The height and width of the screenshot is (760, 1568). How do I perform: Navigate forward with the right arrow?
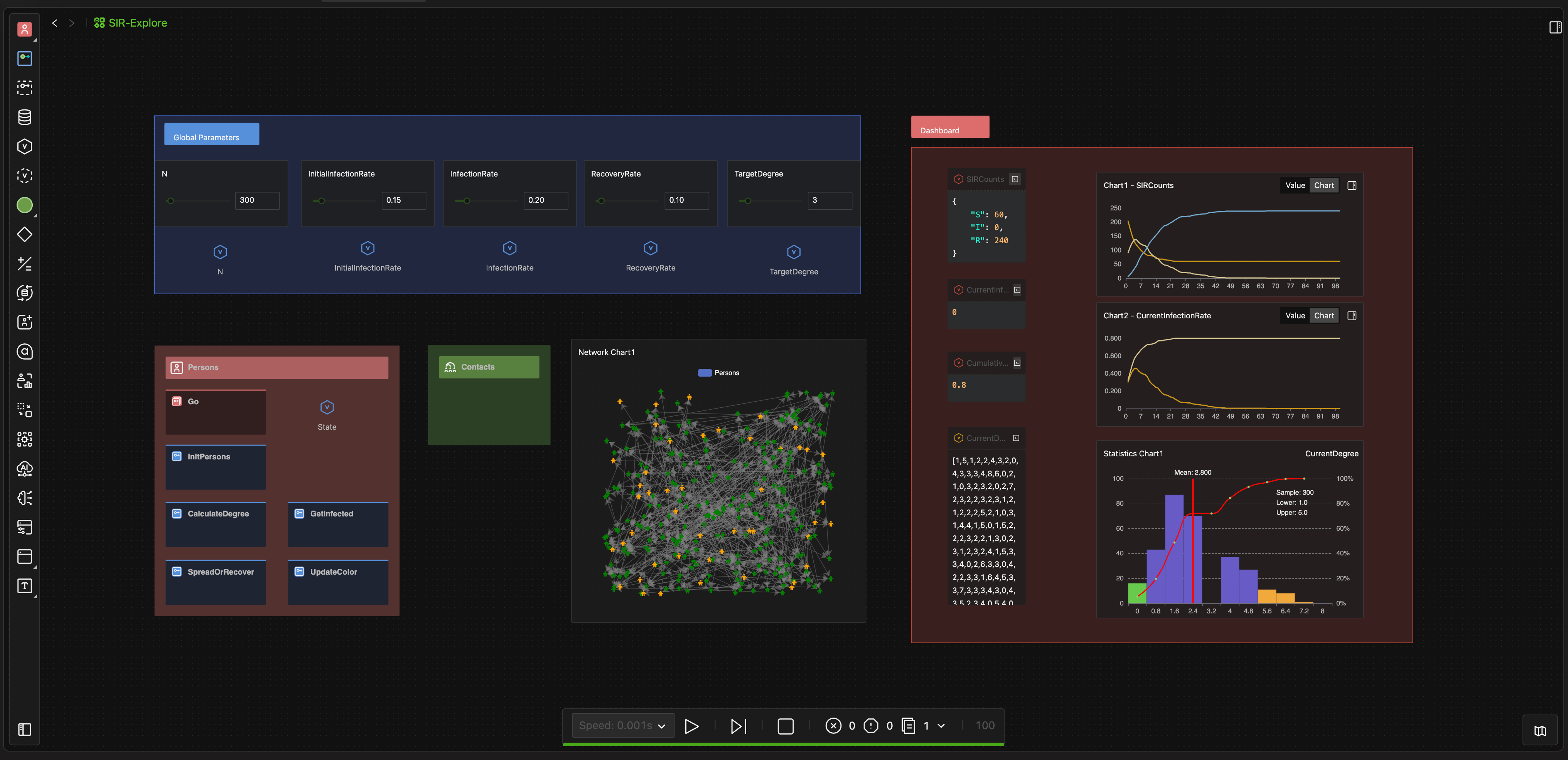point(72,23)
